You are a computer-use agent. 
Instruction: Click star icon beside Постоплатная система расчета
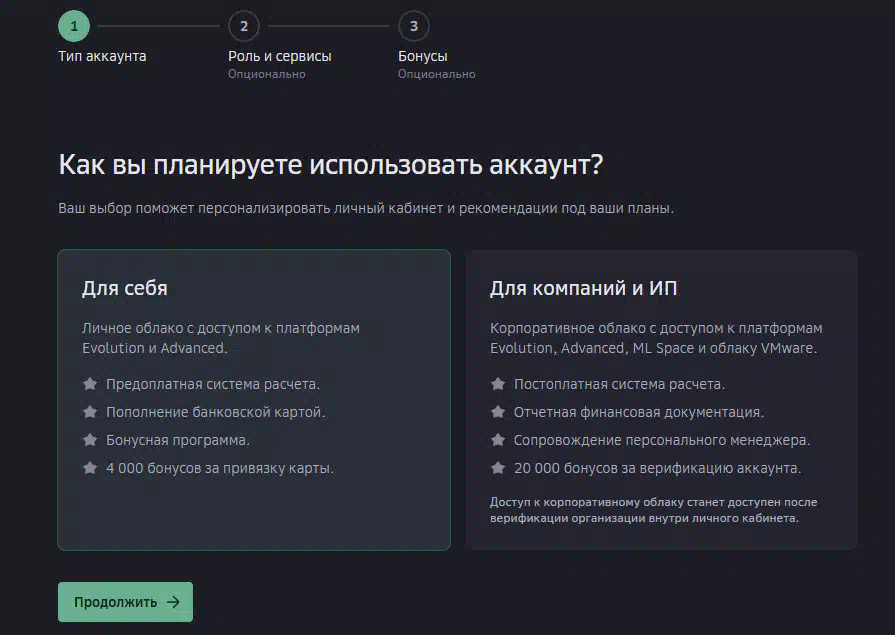click(498, 384)
